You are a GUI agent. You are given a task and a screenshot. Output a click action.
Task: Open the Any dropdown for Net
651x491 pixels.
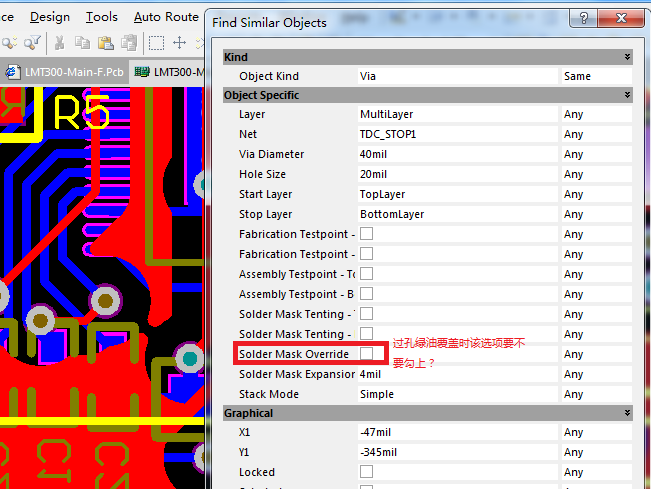tap(597, 134)
